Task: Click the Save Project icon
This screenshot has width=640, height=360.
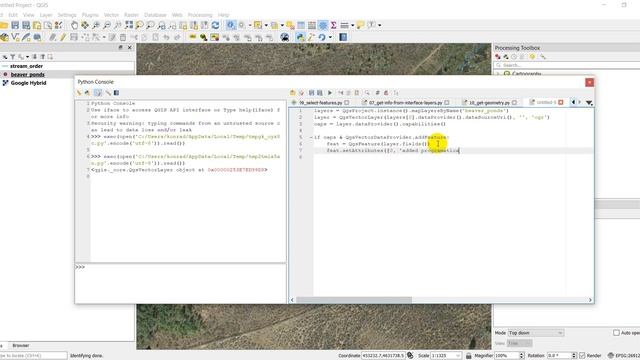Action: [x=15, y=25]
